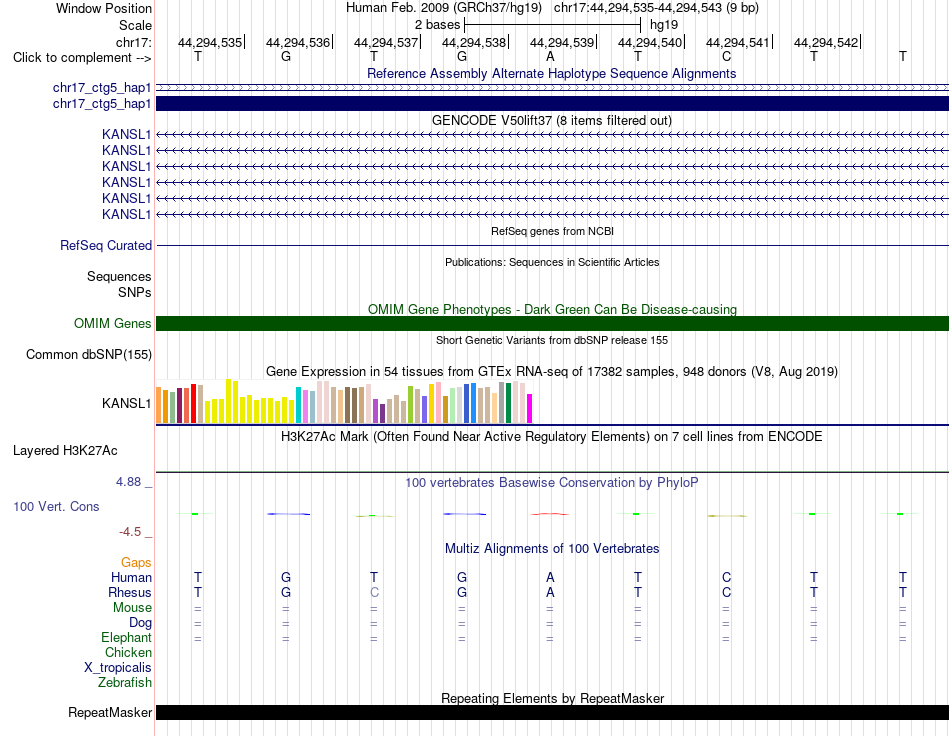
Task: Click the Chicken row label in Multiz
Action: point(128,652)
